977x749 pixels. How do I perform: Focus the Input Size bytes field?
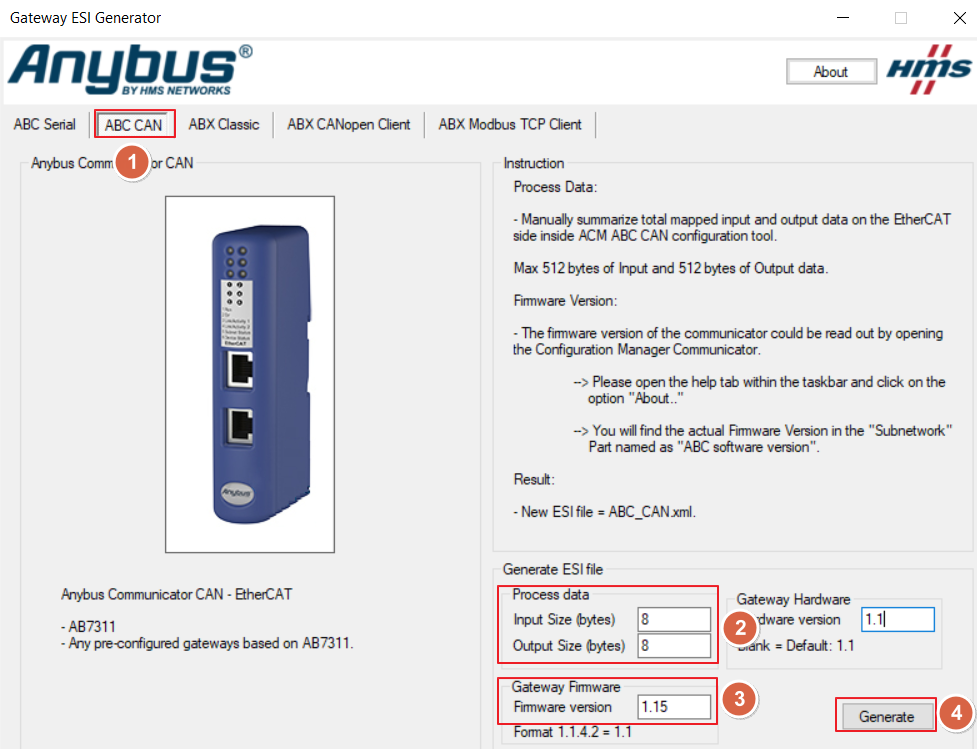674,619
